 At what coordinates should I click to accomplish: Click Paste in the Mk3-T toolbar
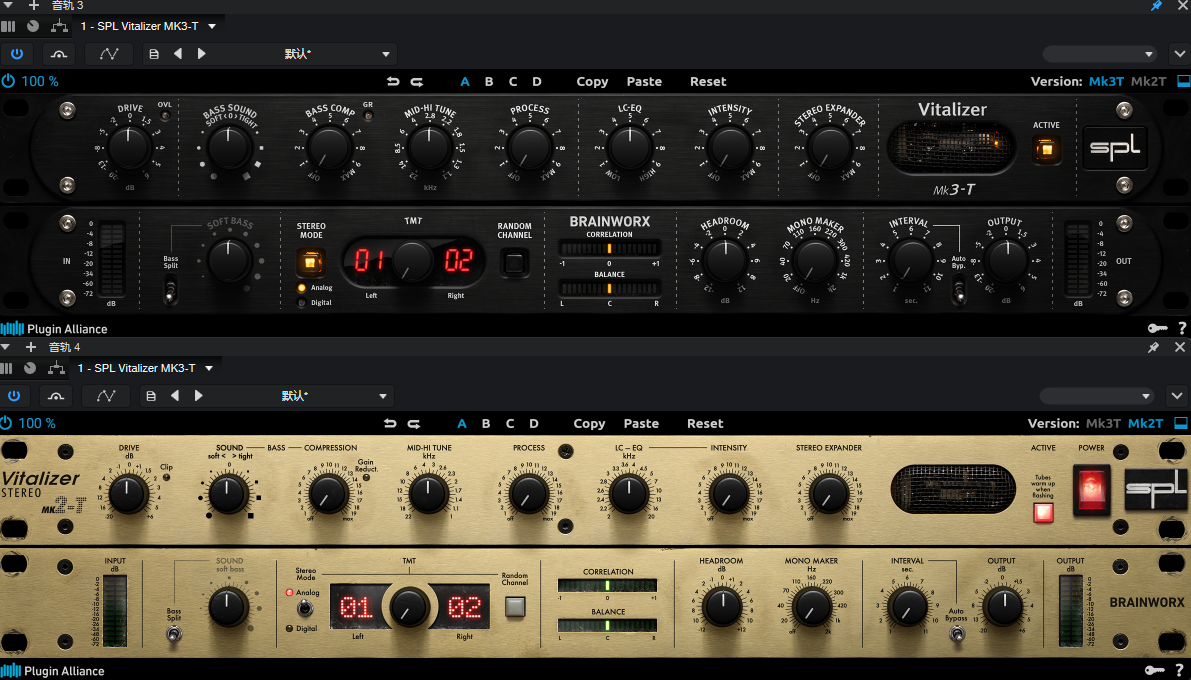pyautogui.click(x=644, y=81)
